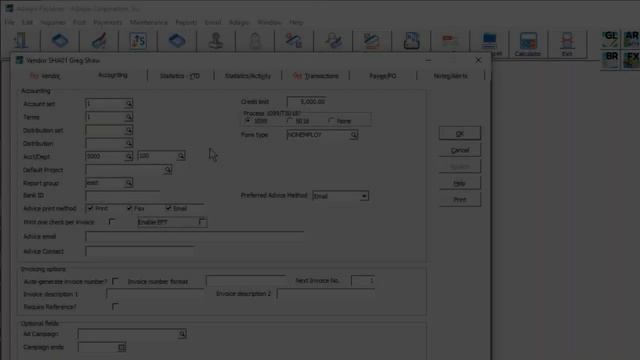Click the calendar 15 toolbar icon
Image resolution: width=640 pixels, height=360 pixels.
pos(138,41)
